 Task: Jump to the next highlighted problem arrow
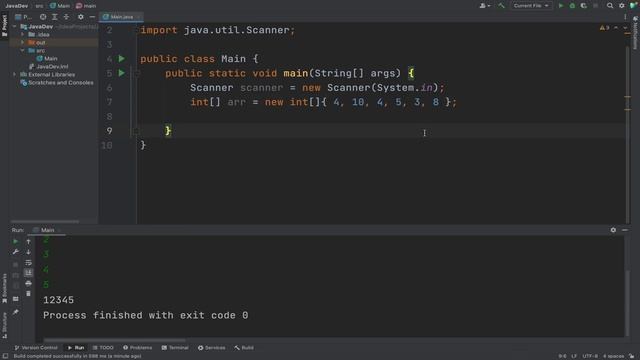click(625, 28)
